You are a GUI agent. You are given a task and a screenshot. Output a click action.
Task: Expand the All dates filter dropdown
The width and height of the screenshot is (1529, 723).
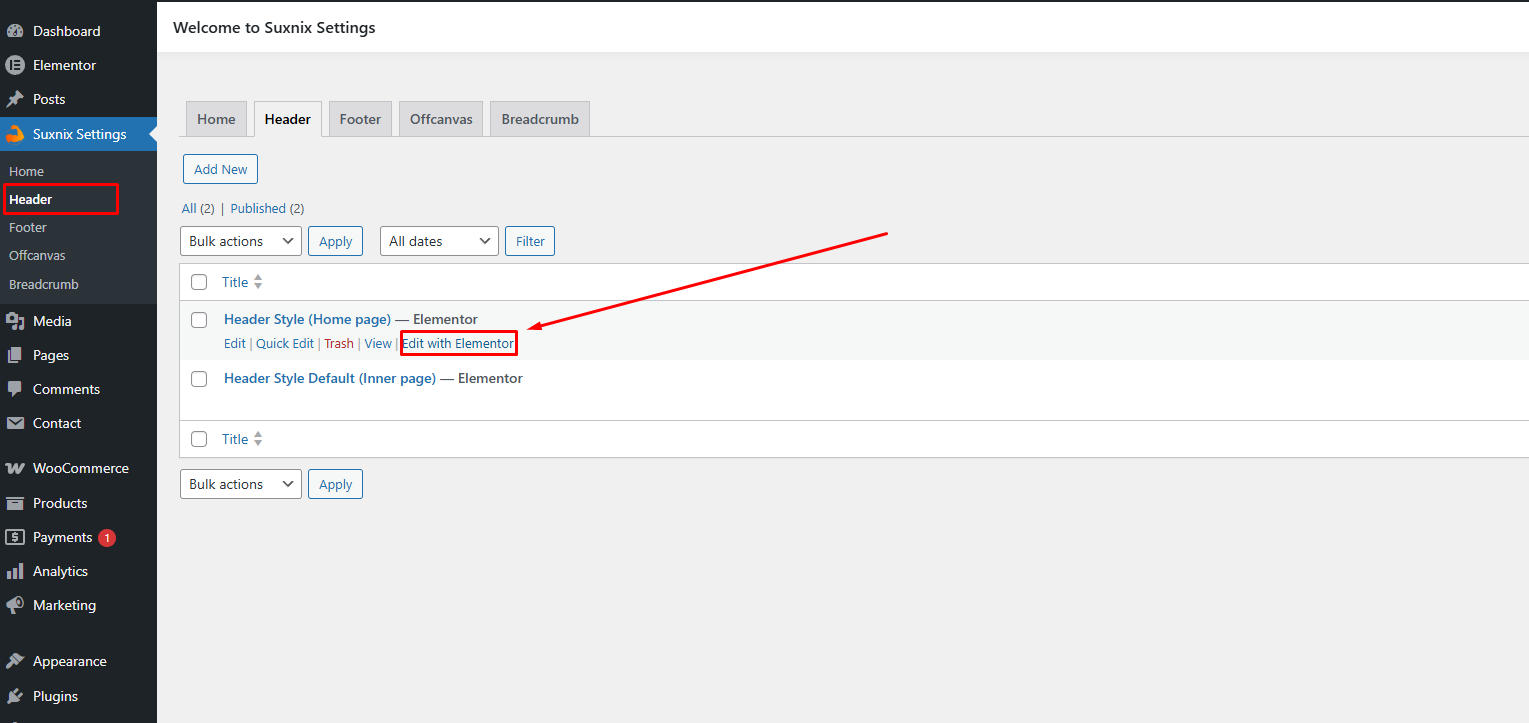(x=439, y=241)
